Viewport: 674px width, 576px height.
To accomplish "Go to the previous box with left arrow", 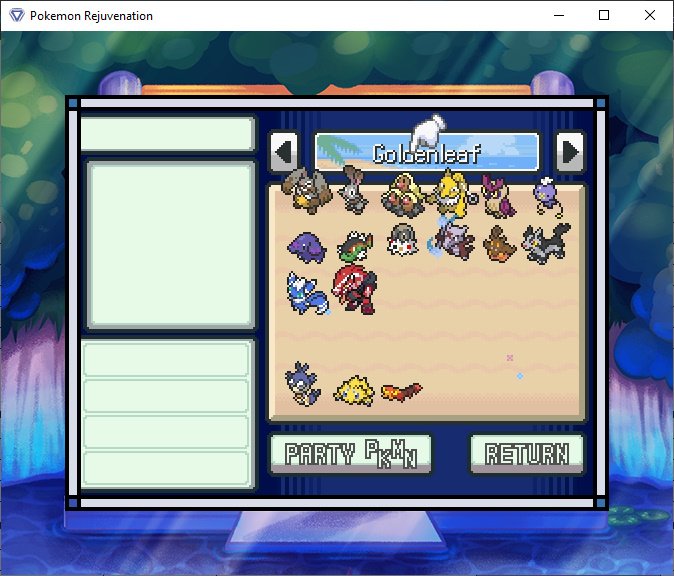I will pyautogui.click(x=284, y=152).
